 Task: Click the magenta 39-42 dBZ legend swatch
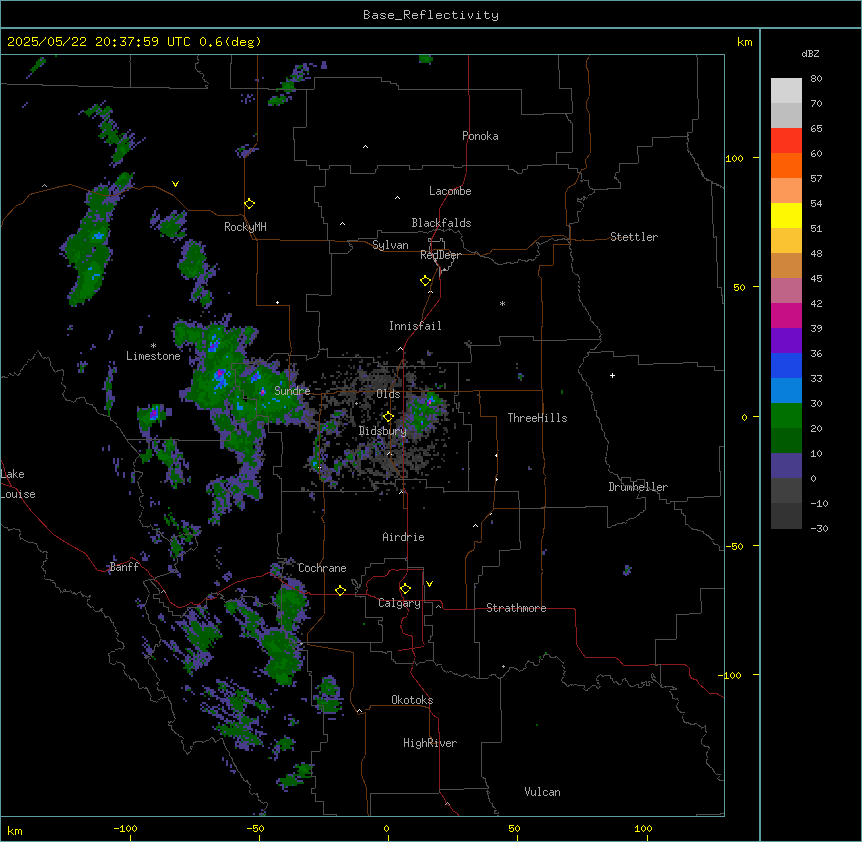(x=786, y=315)
